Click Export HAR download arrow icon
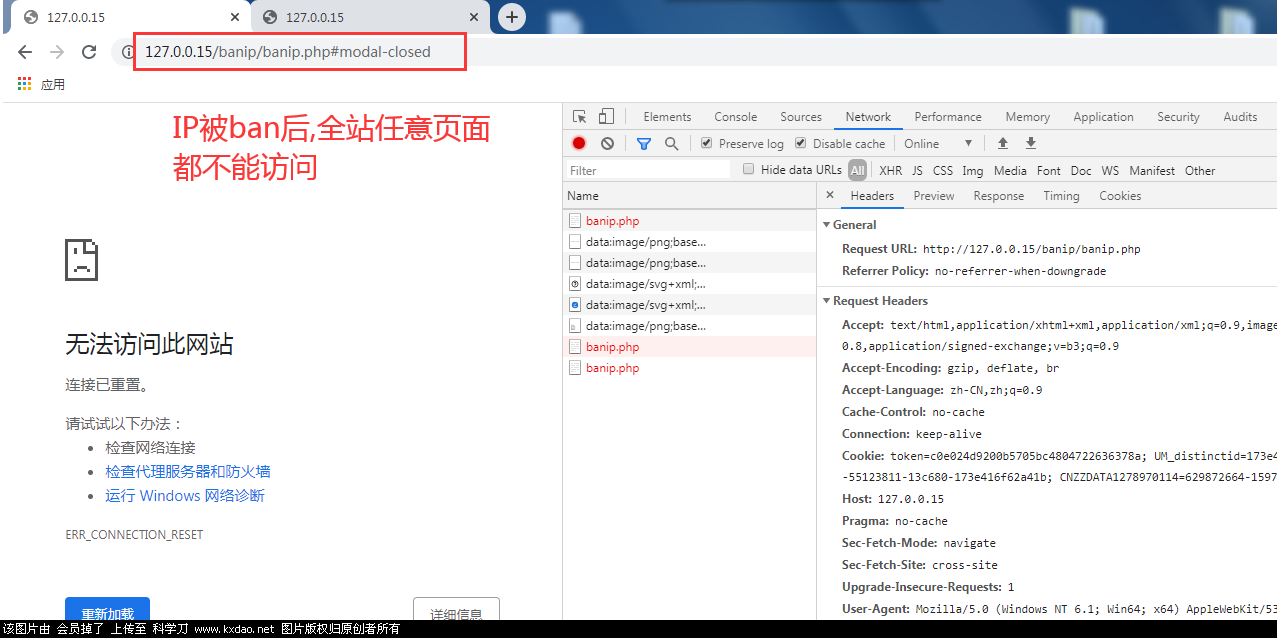 tap(1031, 143)
